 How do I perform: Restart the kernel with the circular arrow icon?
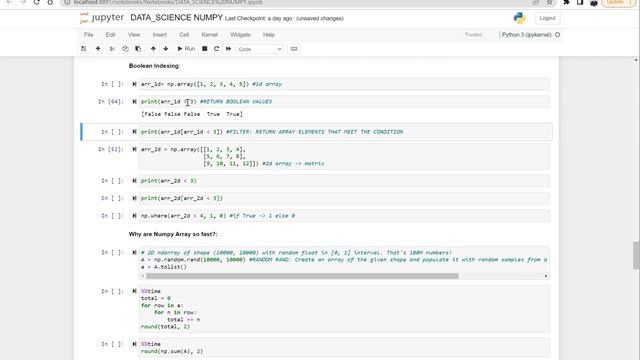217,49
